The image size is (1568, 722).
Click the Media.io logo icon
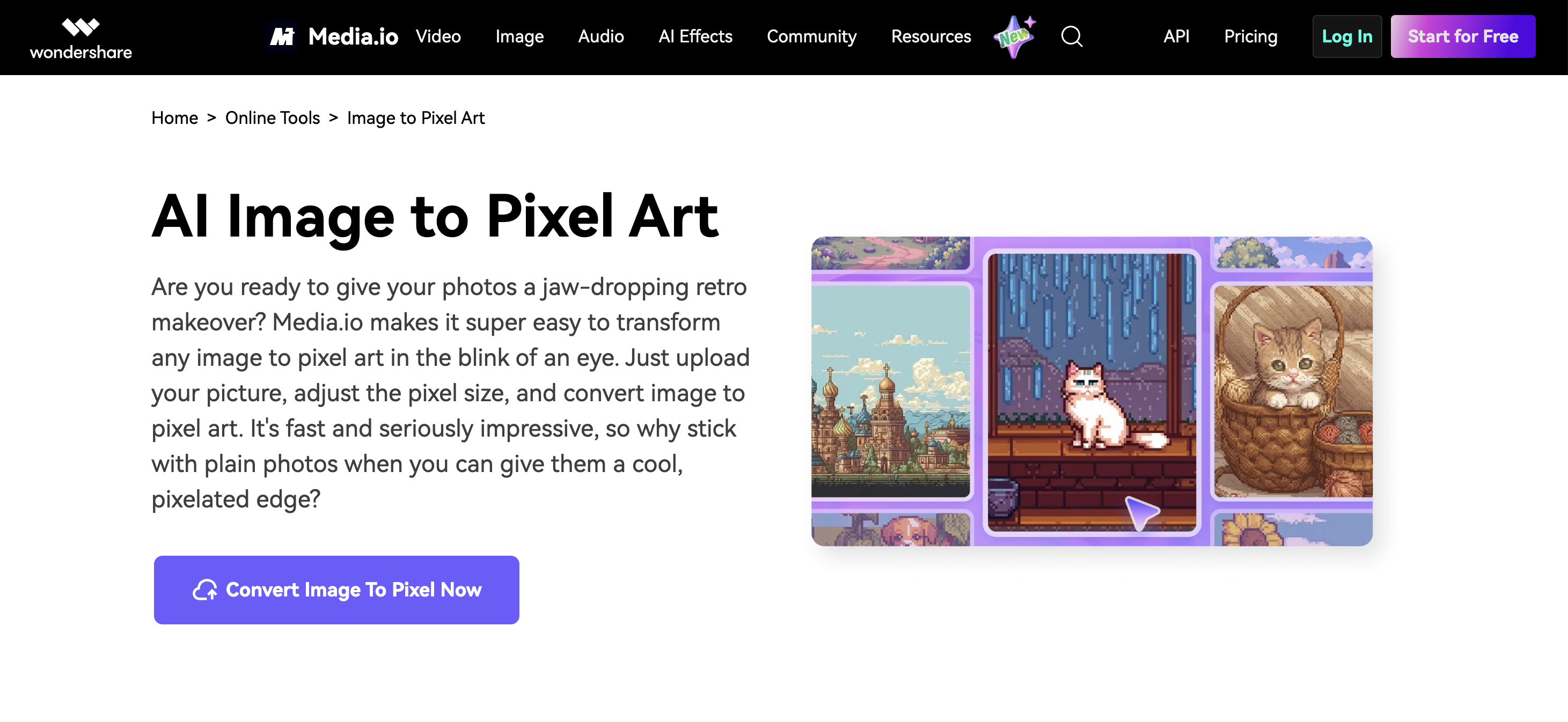pyautogui.click(x=282, y=36)
